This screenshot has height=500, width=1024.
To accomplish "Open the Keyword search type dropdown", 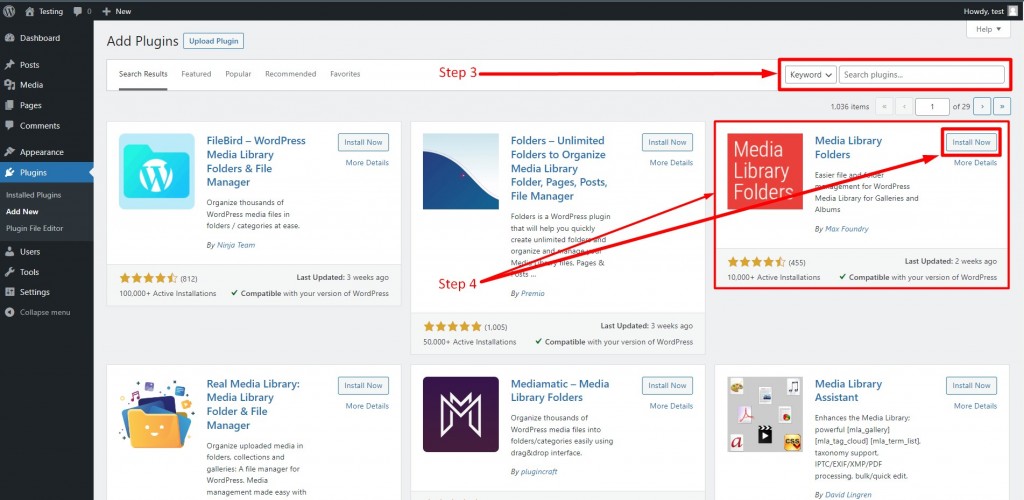I will [810, 74].
